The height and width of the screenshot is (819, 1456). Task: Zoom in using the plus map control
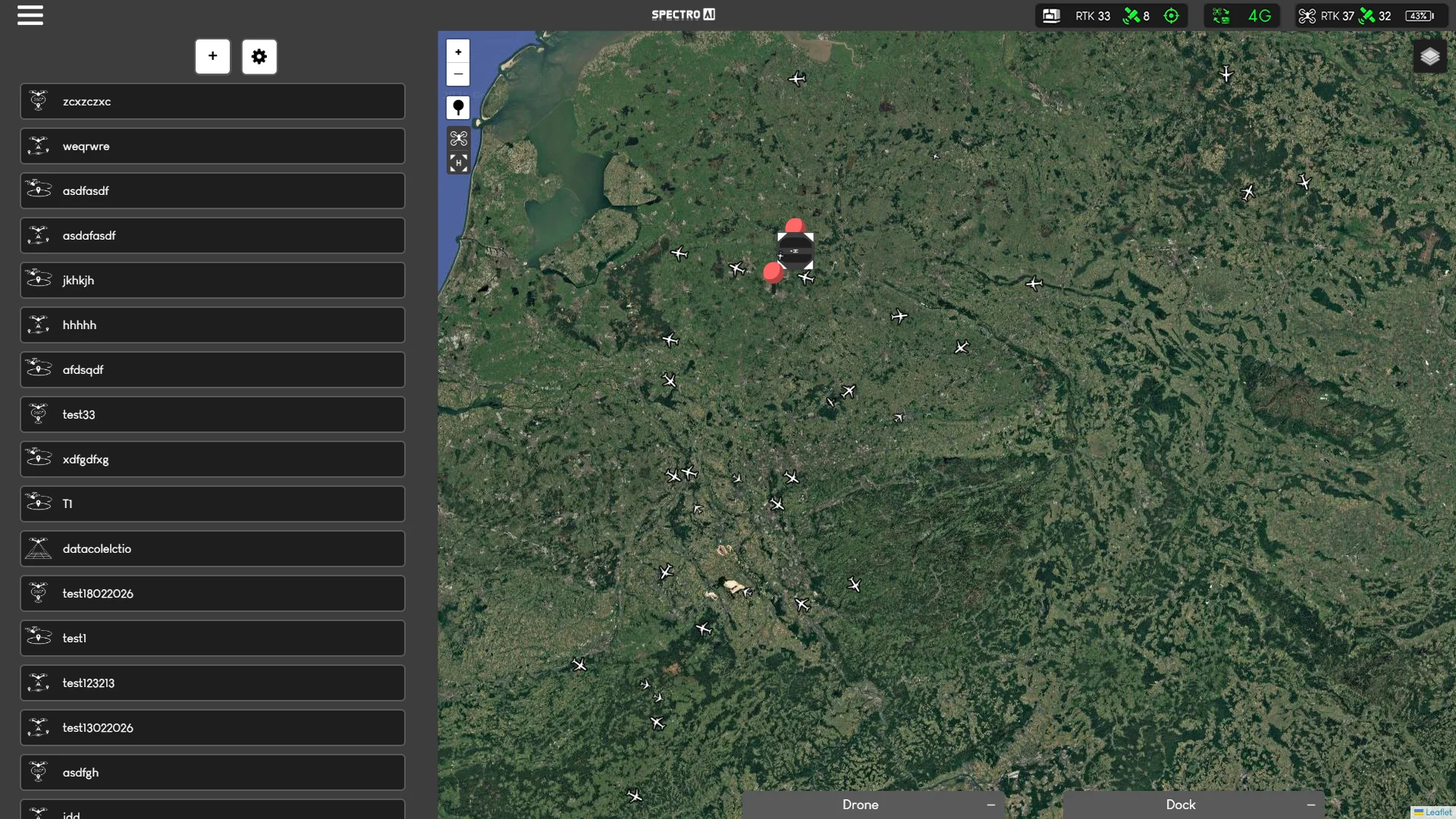tap(458, 52)
